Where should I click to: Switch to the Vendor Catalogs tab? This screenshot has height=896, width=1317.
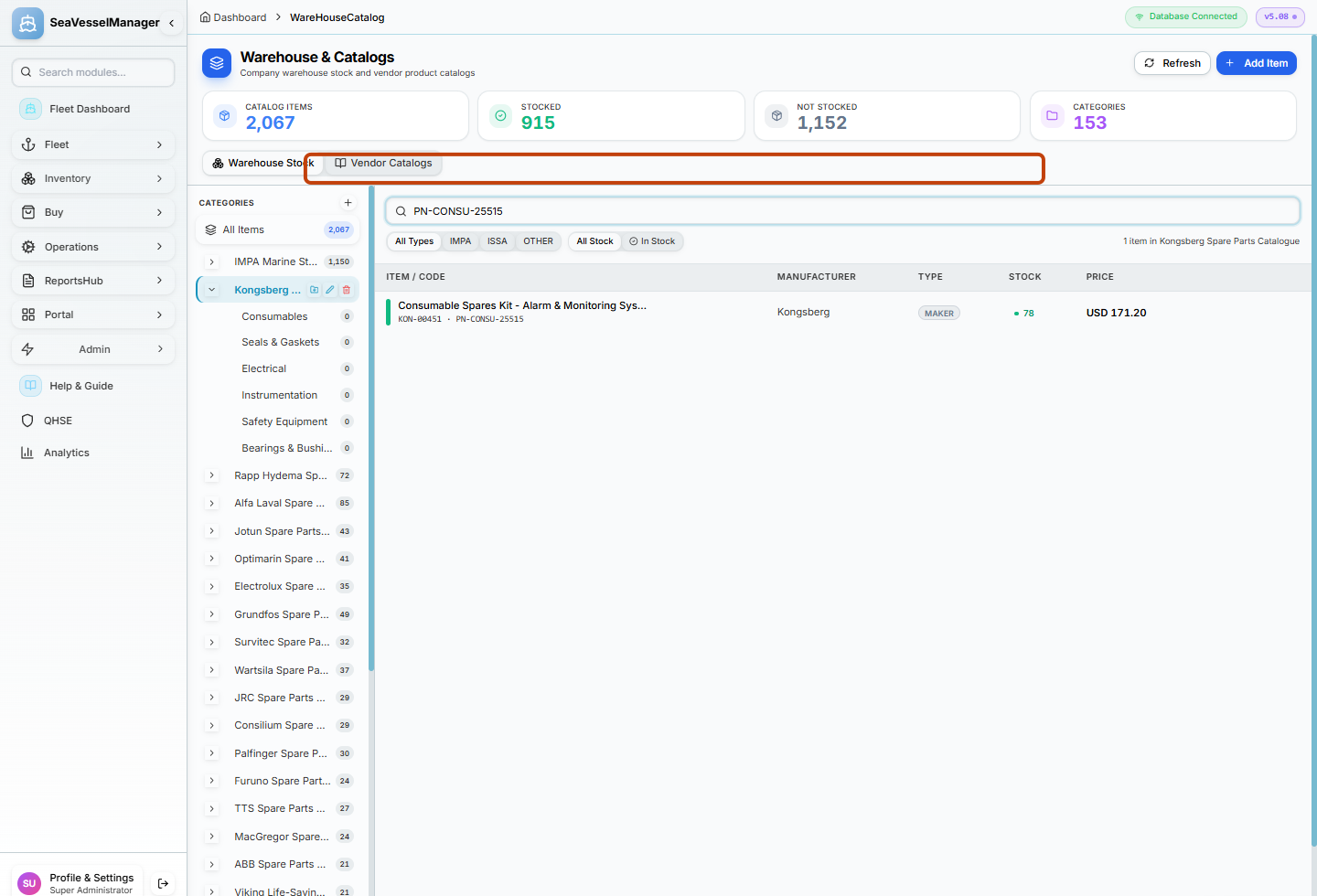[x=383, y=163]
